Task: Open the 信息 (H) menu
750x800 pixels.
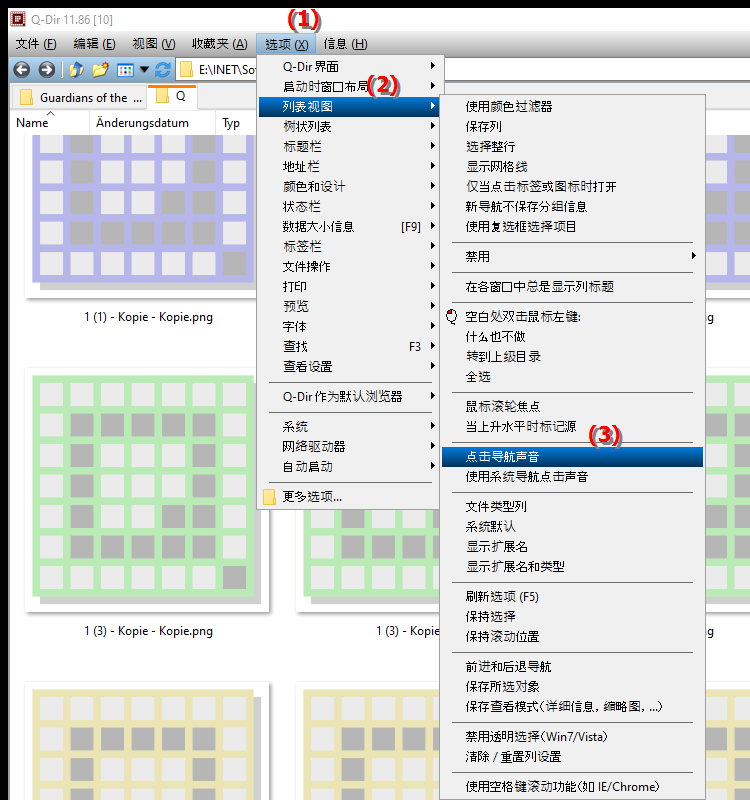Action: 345,44
